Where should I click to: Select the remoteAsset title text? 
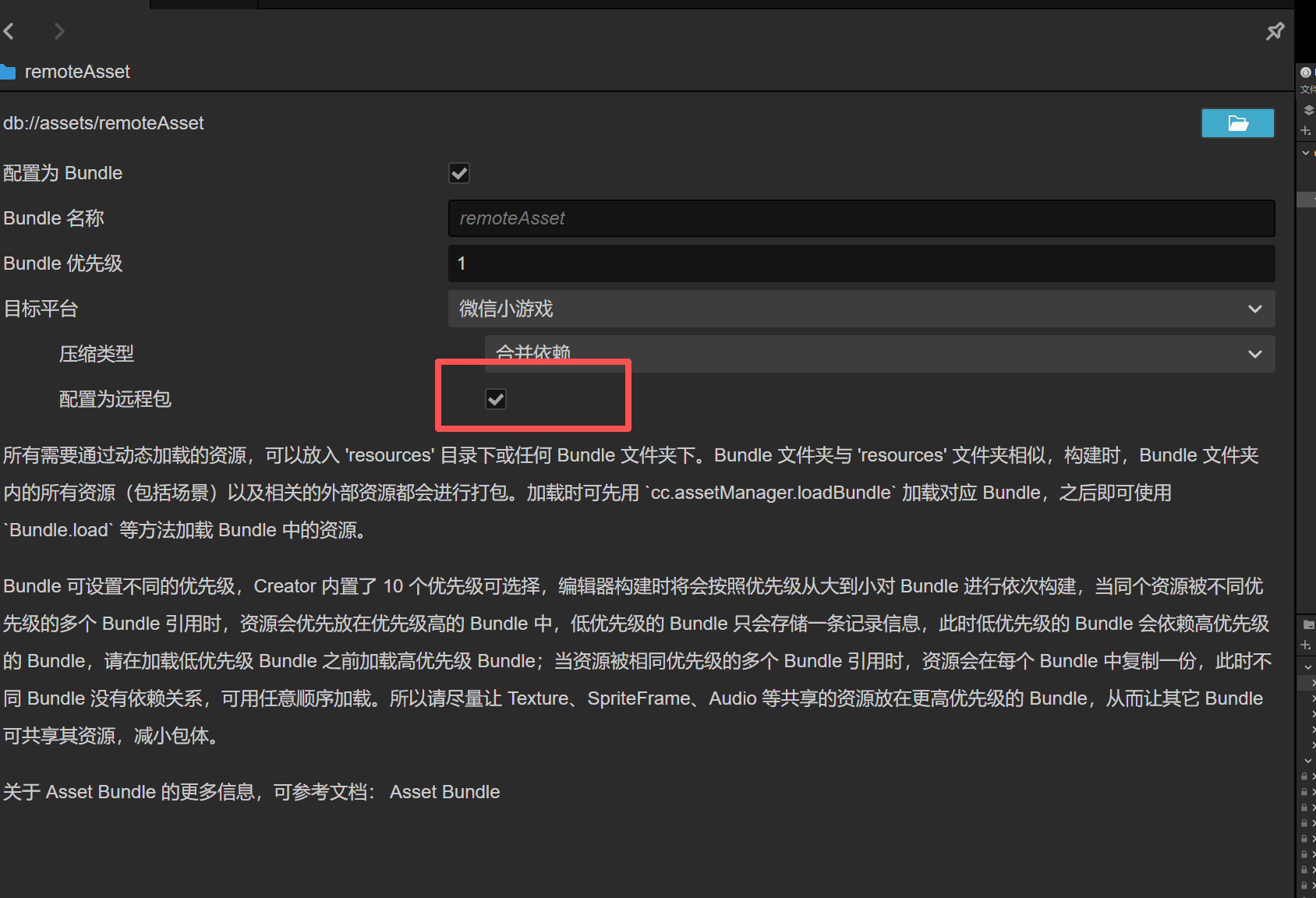tap(77, 72)
